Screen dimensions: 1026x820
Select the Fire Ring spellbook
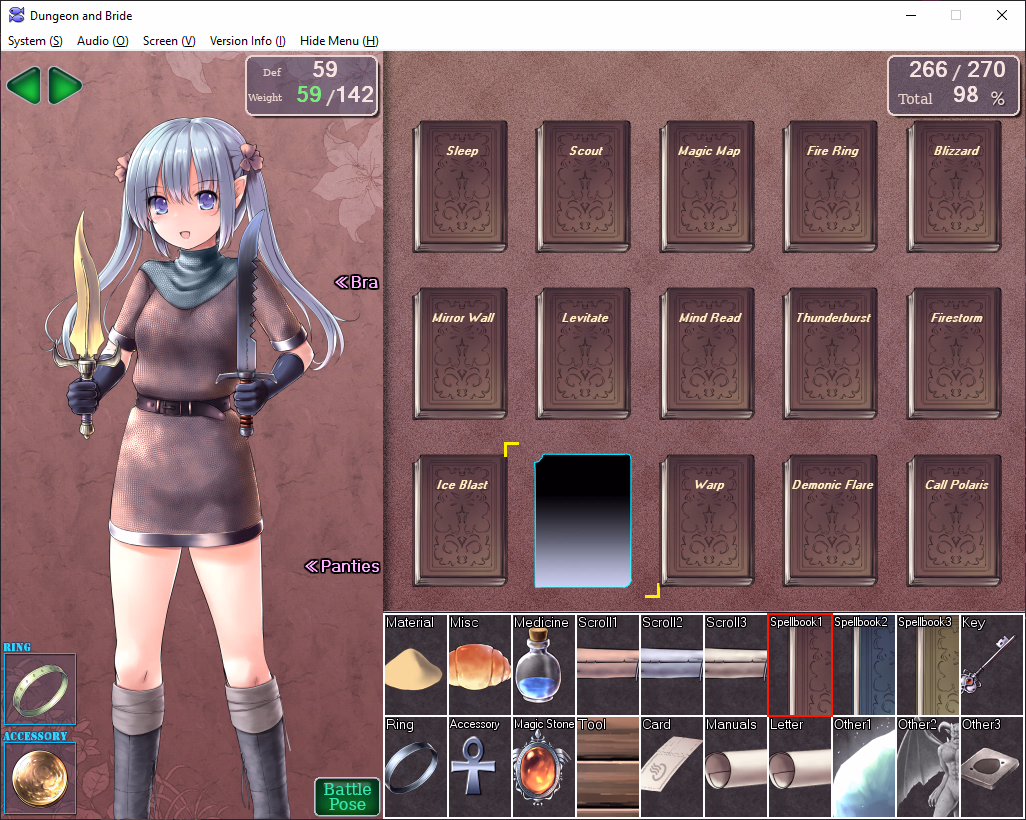tap(832, 186)
